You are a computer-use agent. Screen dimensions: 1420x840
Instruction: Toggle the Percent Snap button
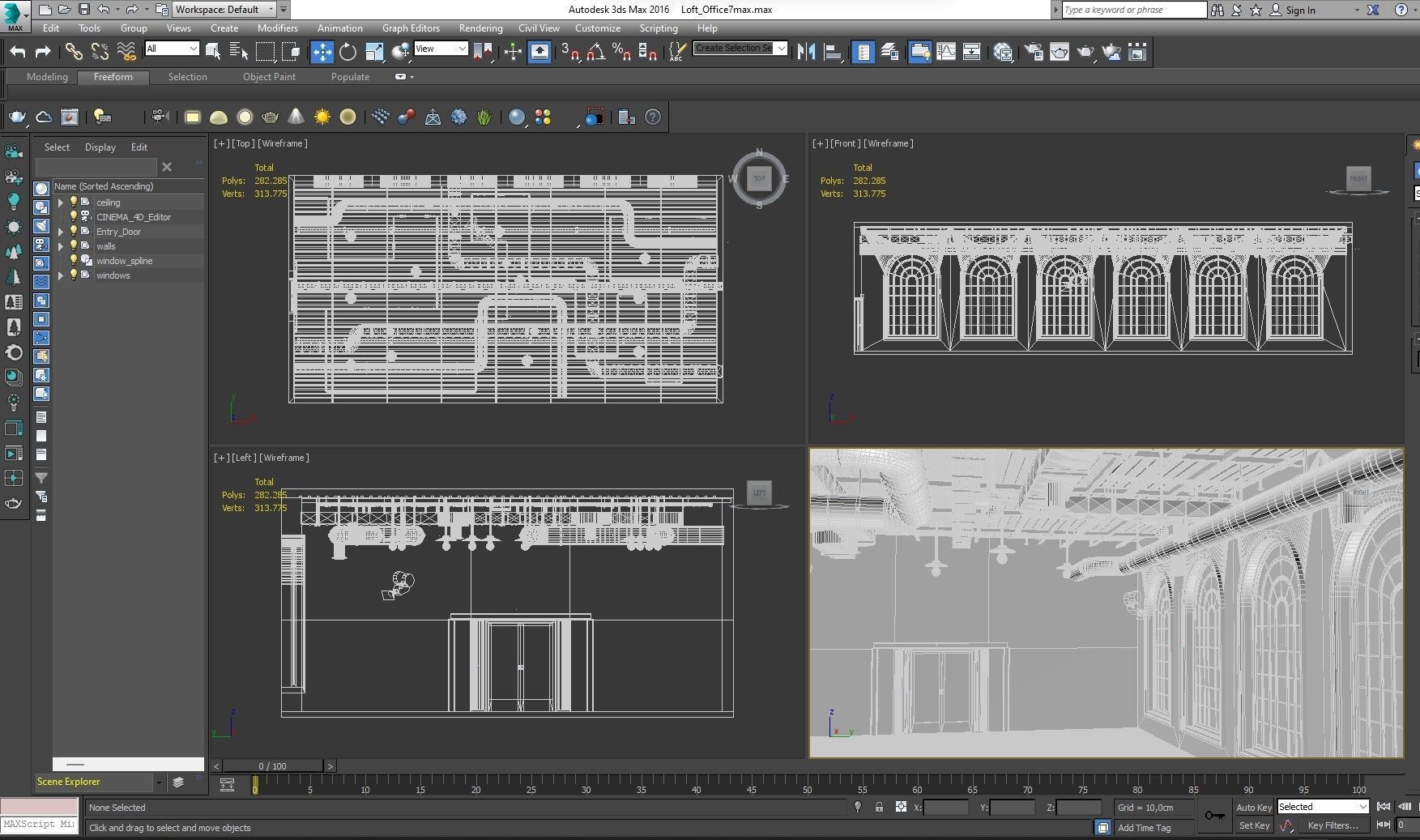pos(622,52)
